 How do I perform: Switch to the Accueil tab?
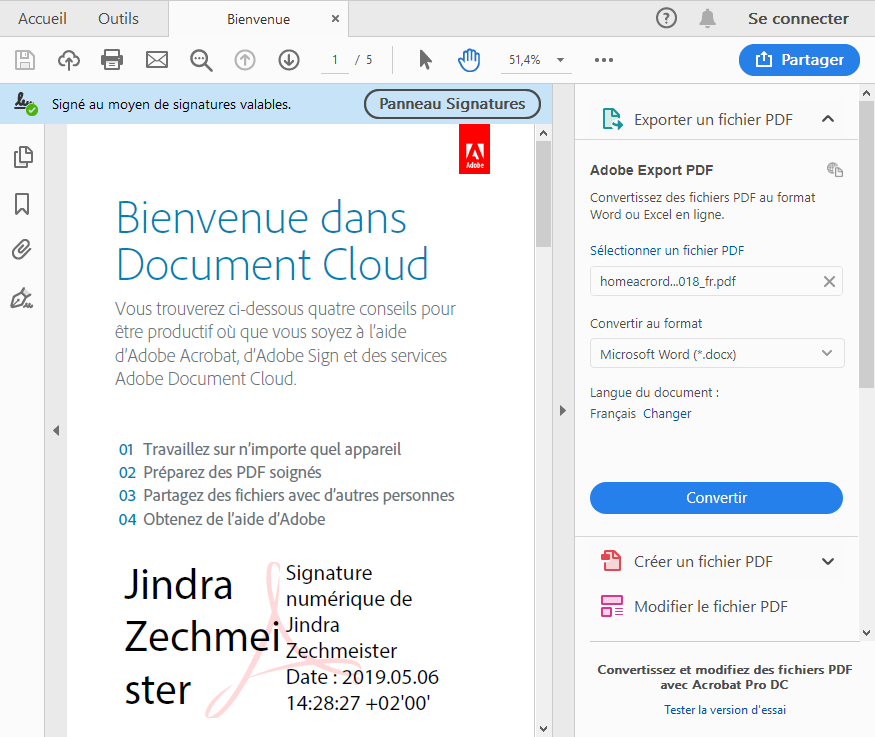42,19
